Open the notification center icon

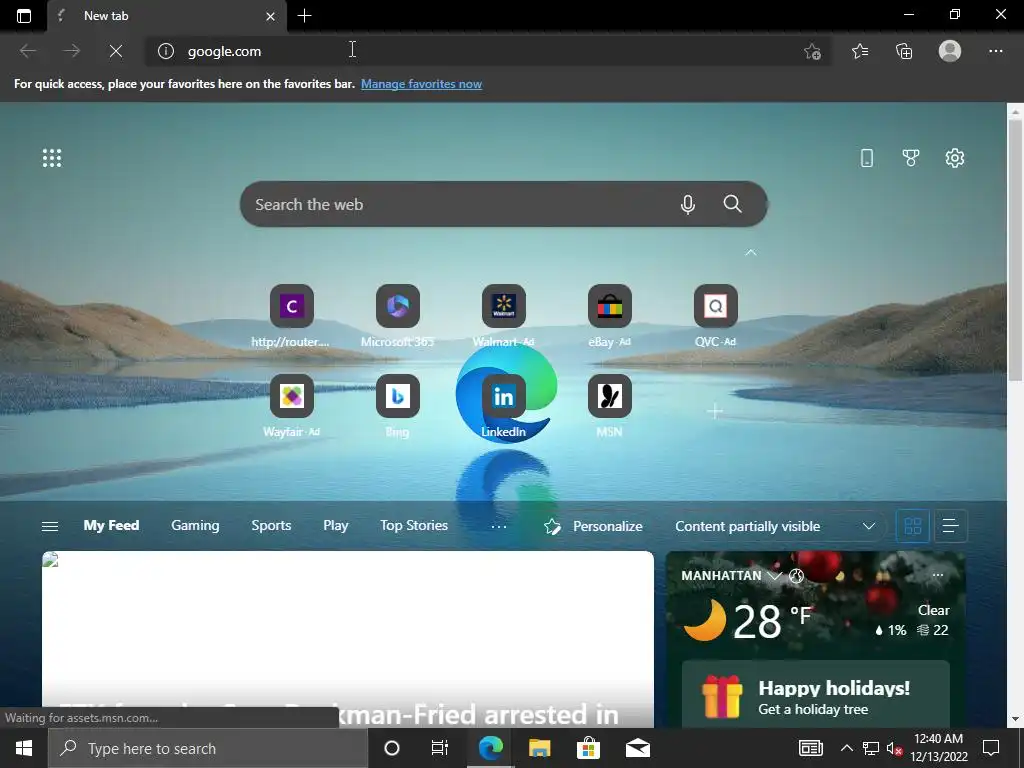[x=991, y=748]
